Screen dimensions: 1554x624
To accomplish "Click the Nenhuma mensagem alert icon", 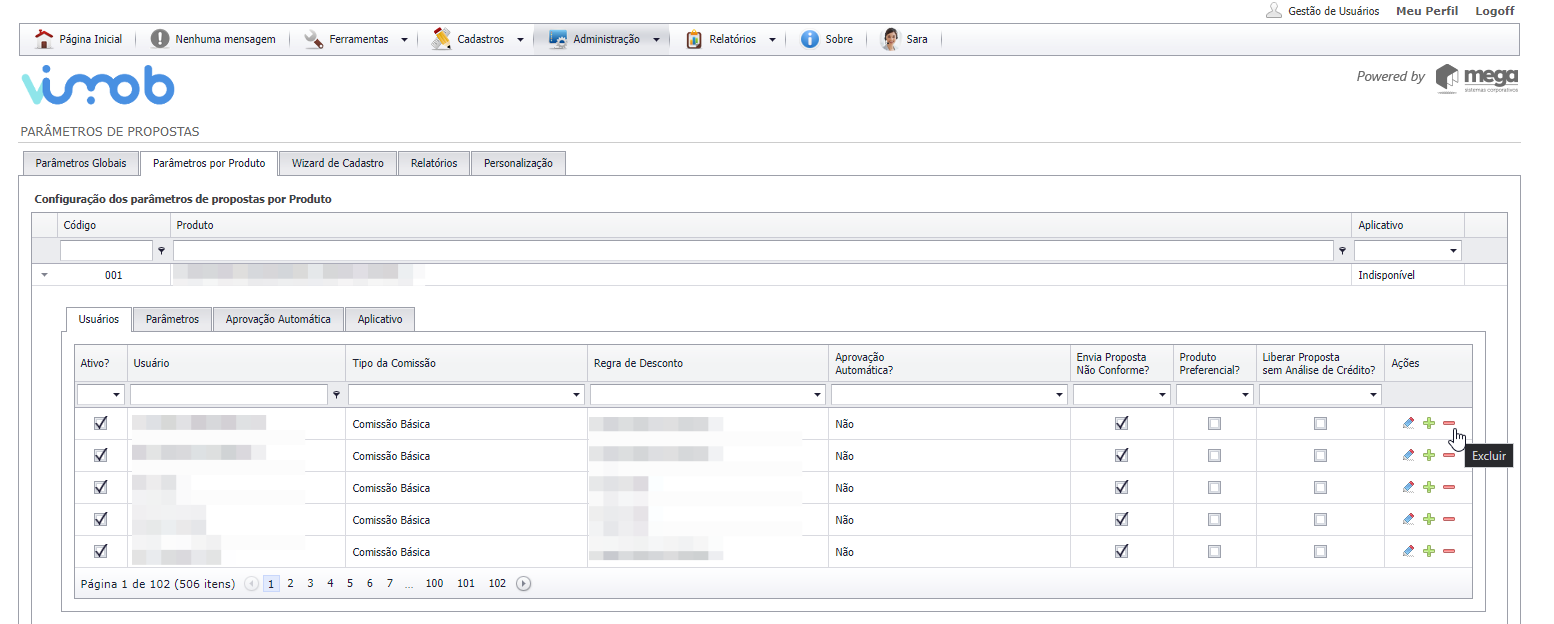I will coord(160,39).
